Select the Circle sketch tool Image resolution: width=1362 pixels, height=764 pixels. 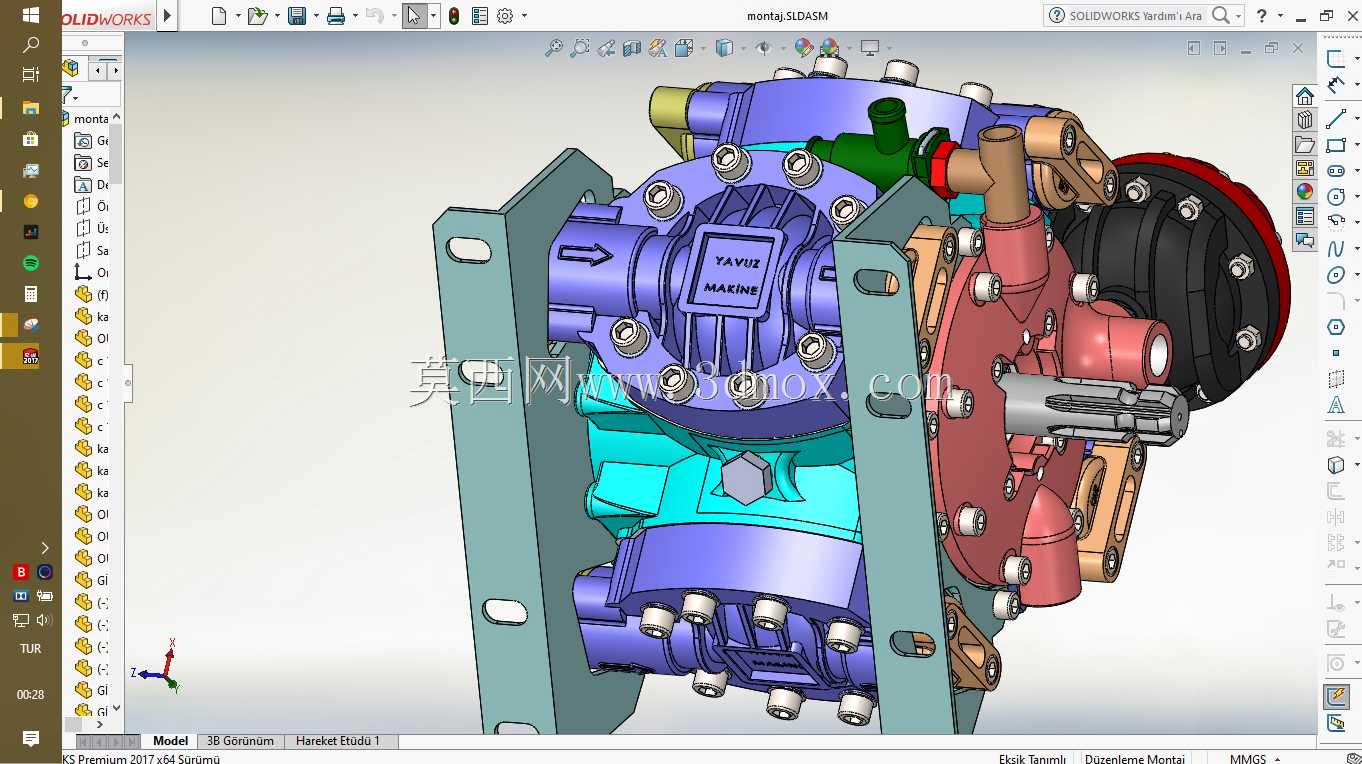[1336, 197]
